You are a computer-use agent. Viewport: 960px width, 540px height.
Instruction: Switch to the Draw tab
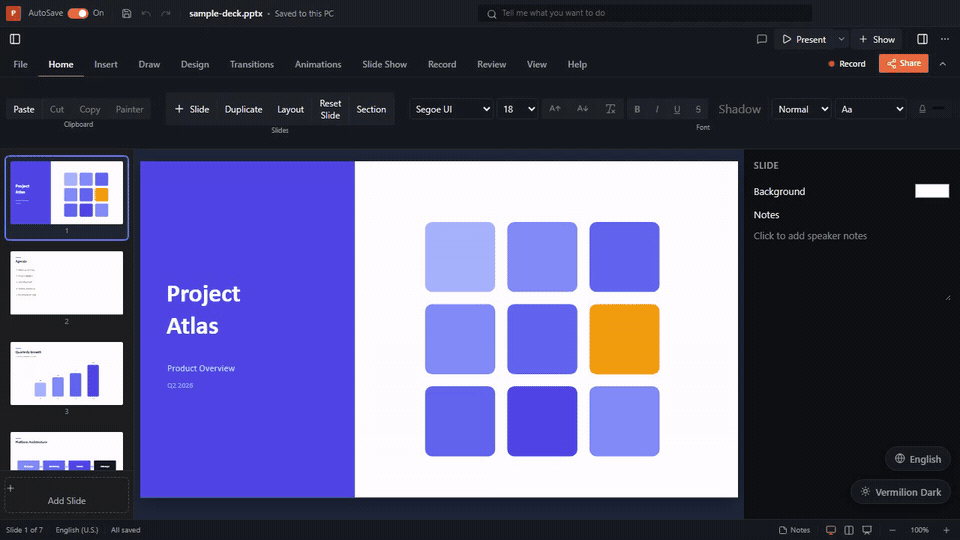(149, 64)
